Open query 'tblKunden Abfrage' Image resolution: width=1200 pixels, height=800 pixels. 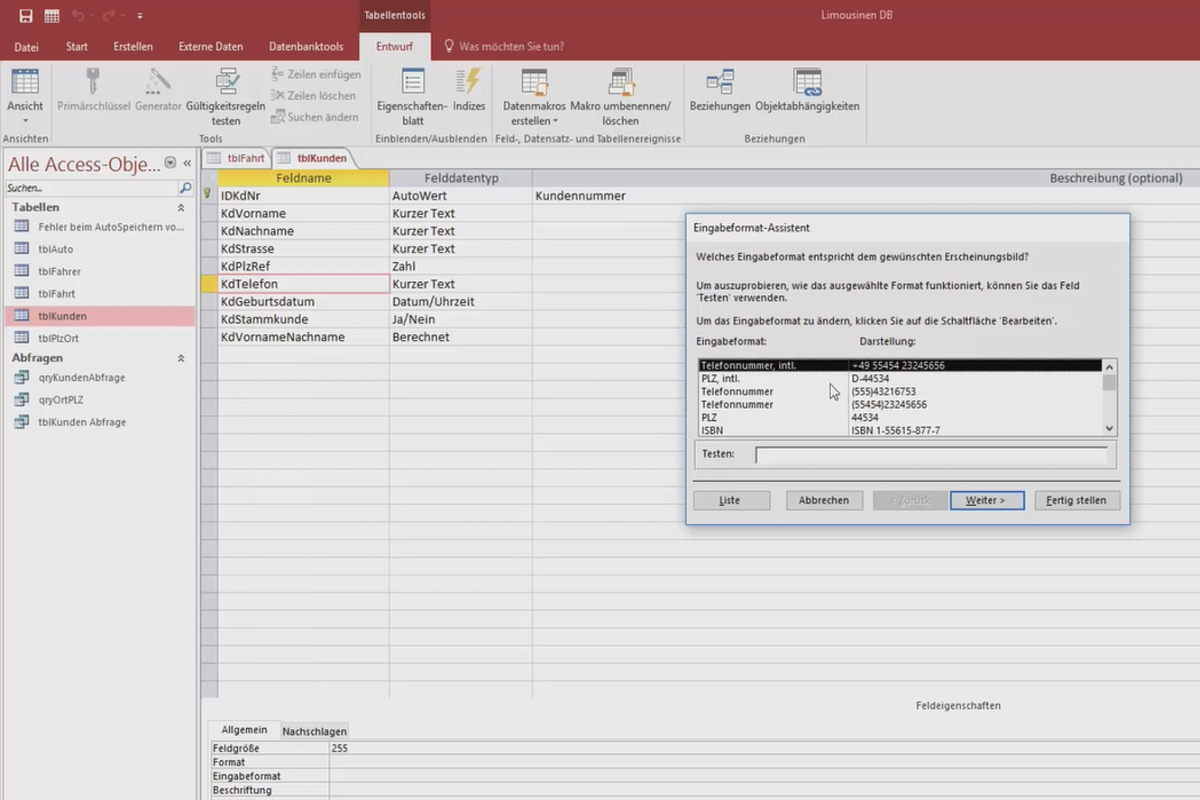(99, 422)
